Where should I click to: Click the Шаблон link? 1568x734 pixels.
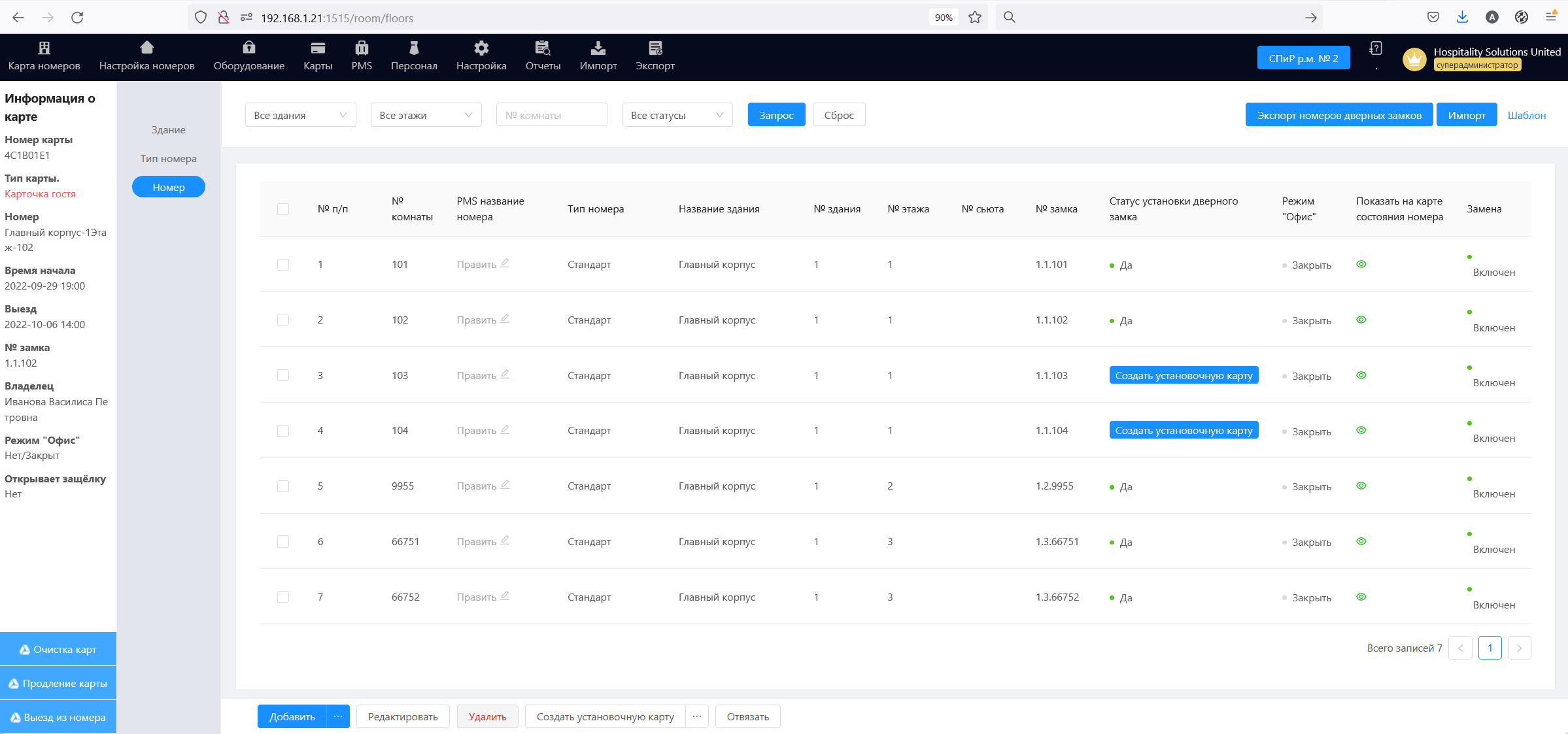tap(1526, 115)
